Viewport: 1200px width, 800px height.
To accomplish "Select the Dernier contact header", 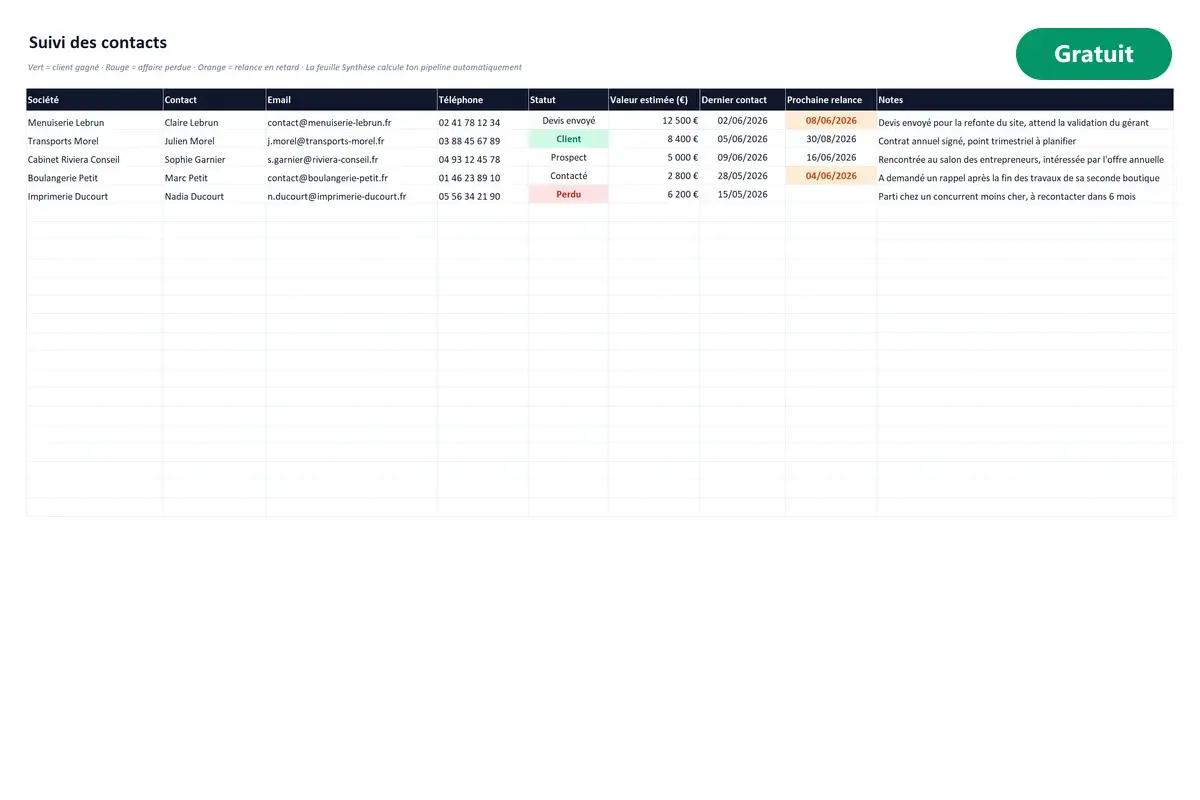I will coord(742,100).
